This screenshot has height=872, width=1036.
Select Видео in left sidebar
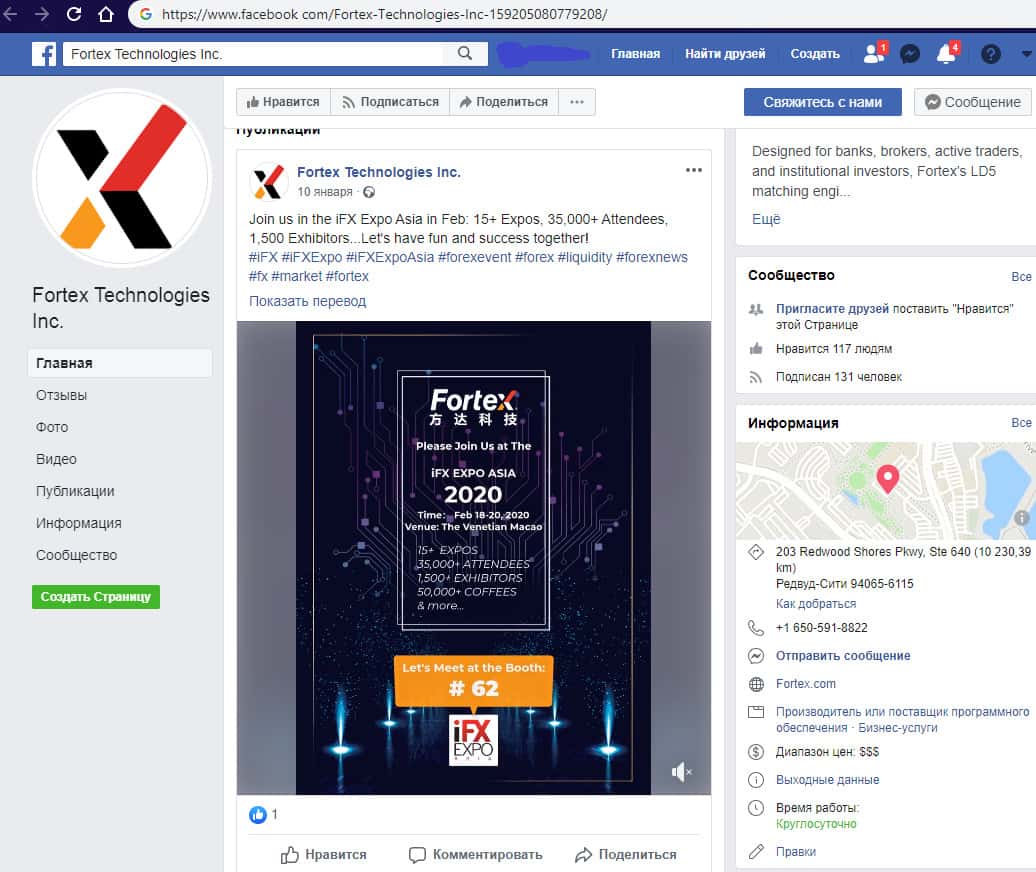point(56,459)
